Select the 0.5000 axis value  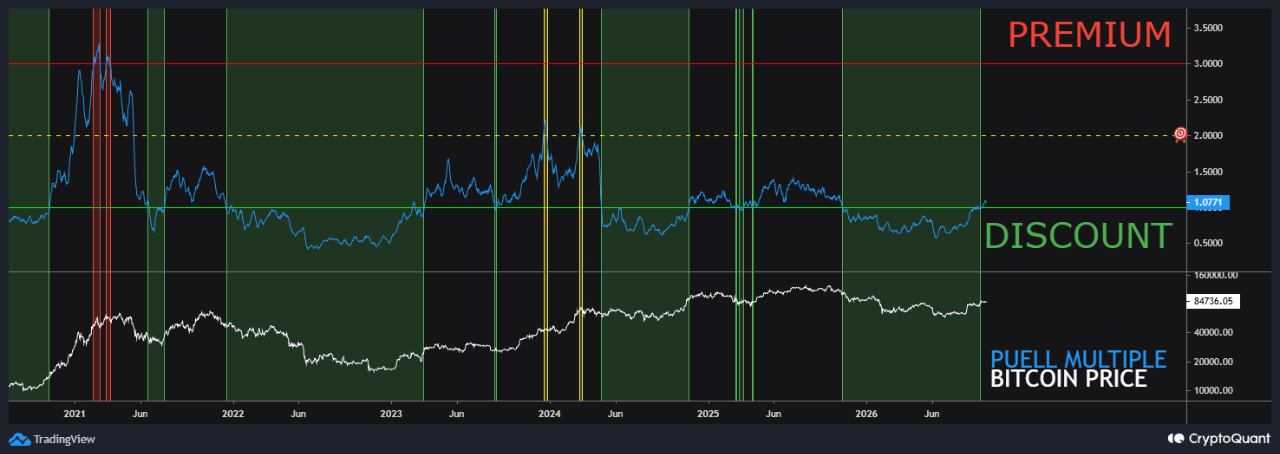coord(1208,243)
